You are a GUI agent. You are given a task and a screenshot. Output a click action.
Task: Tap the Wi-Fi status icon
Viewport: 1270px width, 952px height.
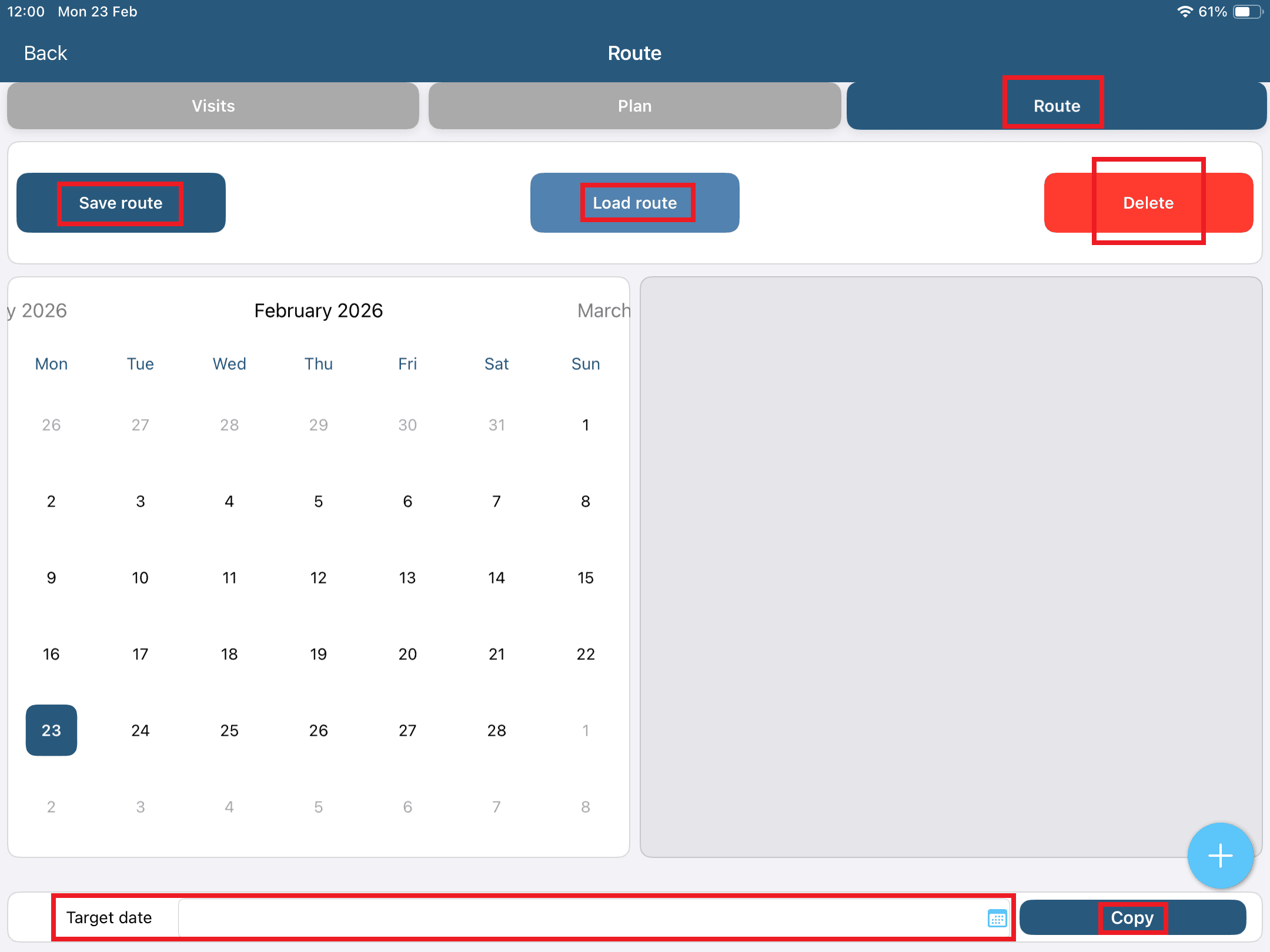(x=1185, y=12)
